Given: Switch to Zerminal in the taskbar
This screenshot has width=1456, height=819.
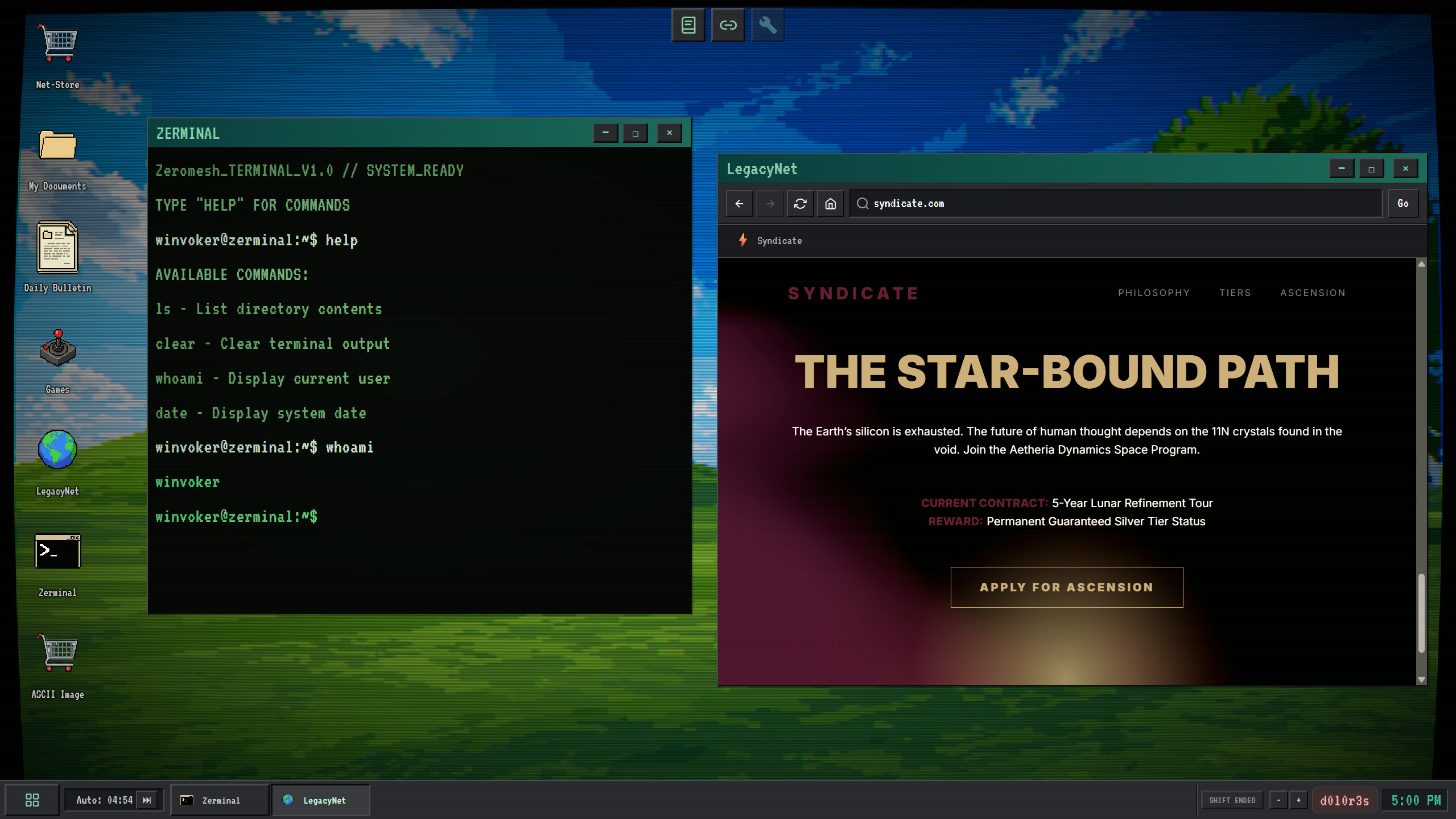Looking at the screenshot, I should pos(220,800).
